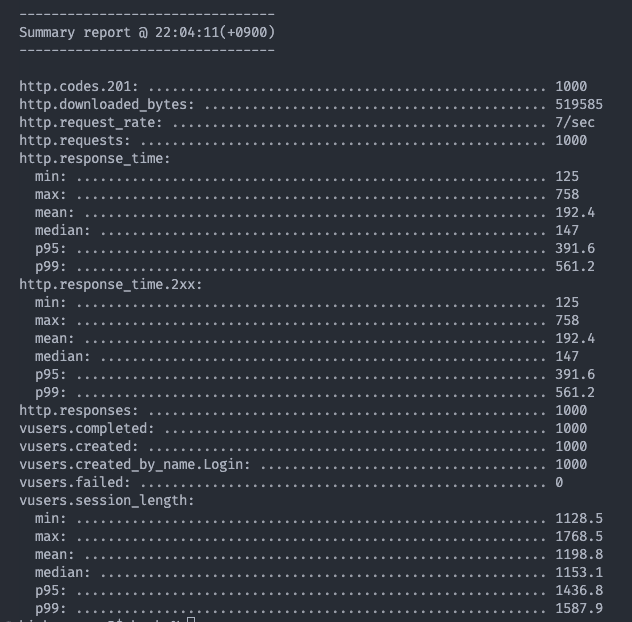Click session length p95 value 1436.8
The height and width of the screenshot is (622, 632).
(x=578, y=590)
